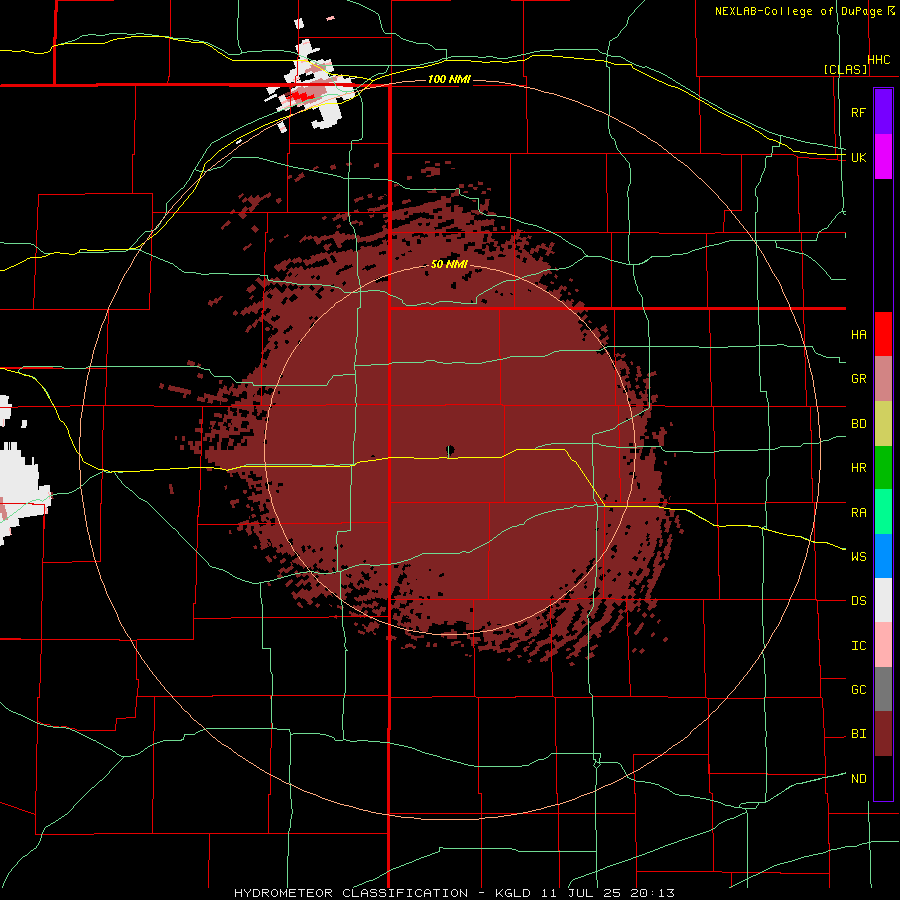
Task: Click the IC pink color swatch
Action: click(883, 645)
